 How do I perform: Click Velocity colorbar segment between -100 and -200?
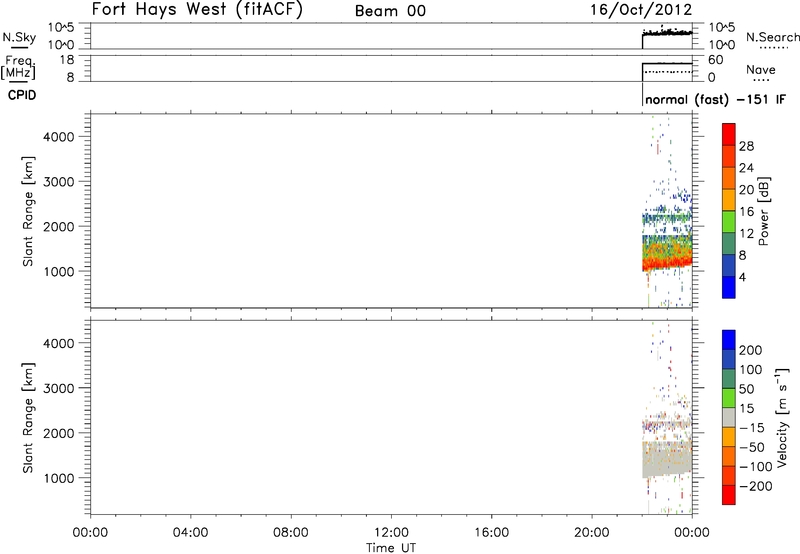coord(729,476)
